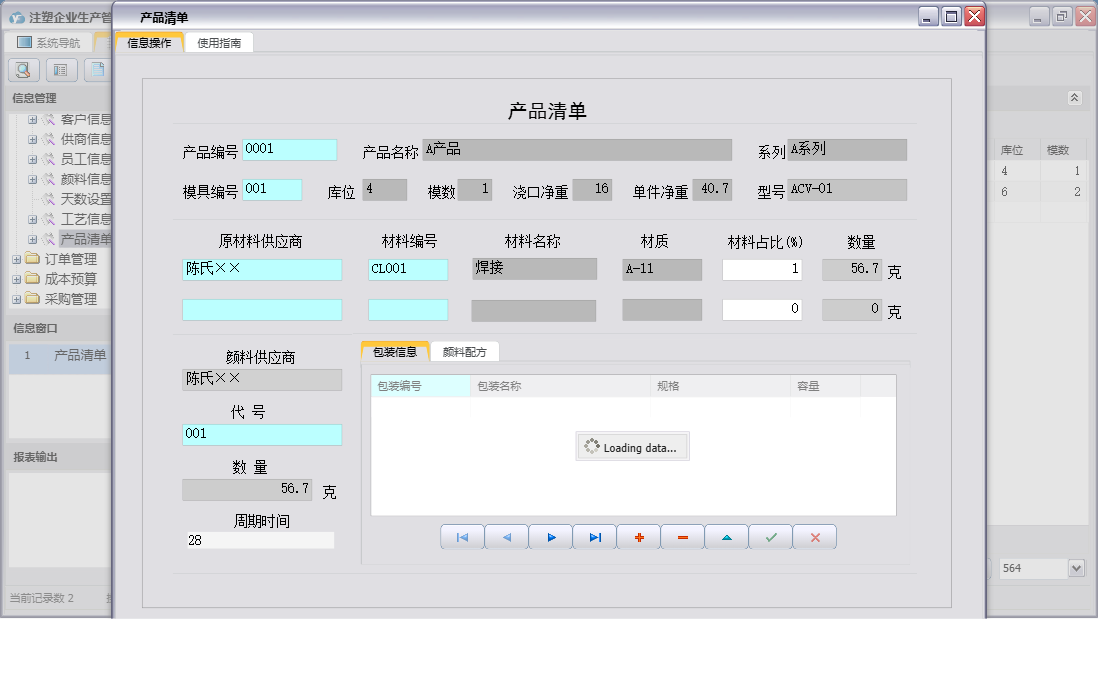Open the search tool in the top toolbar
Viewport: 1098px width, 685px height.
[x=22, y=70]
